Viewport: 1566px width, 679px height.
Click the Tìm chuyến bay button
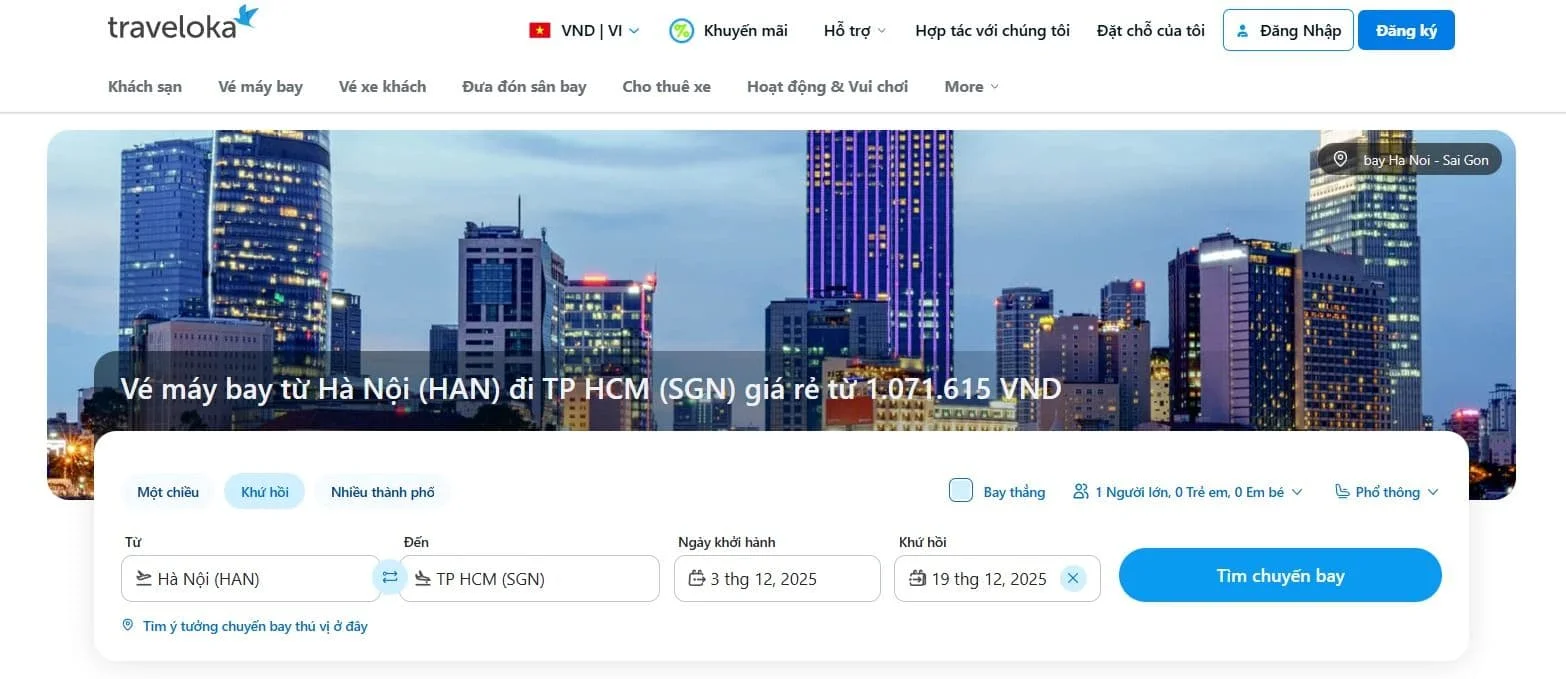pos(1280,575)
